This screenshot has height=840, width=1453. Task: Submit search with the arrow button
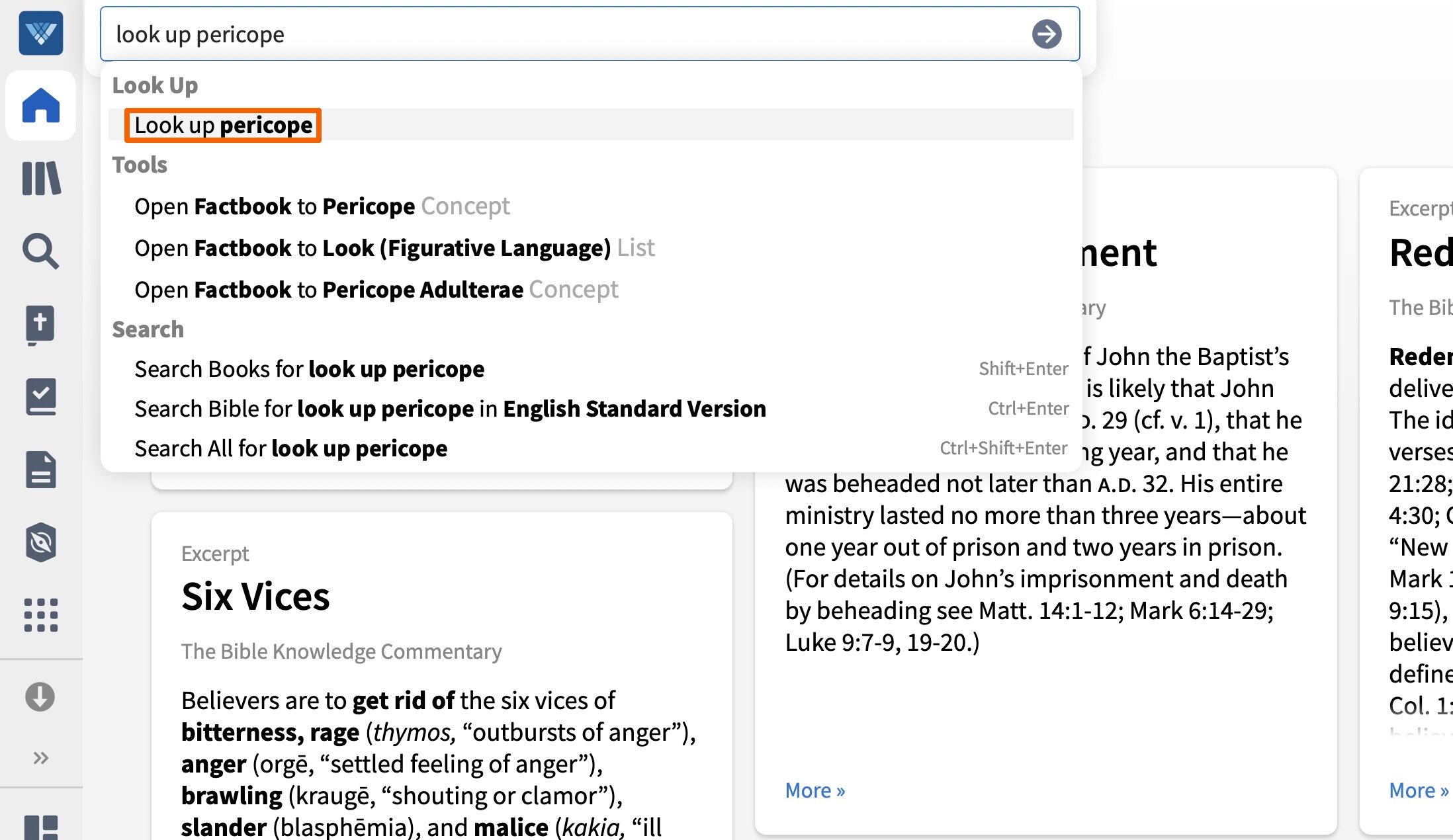click(x=1046, y=34)
